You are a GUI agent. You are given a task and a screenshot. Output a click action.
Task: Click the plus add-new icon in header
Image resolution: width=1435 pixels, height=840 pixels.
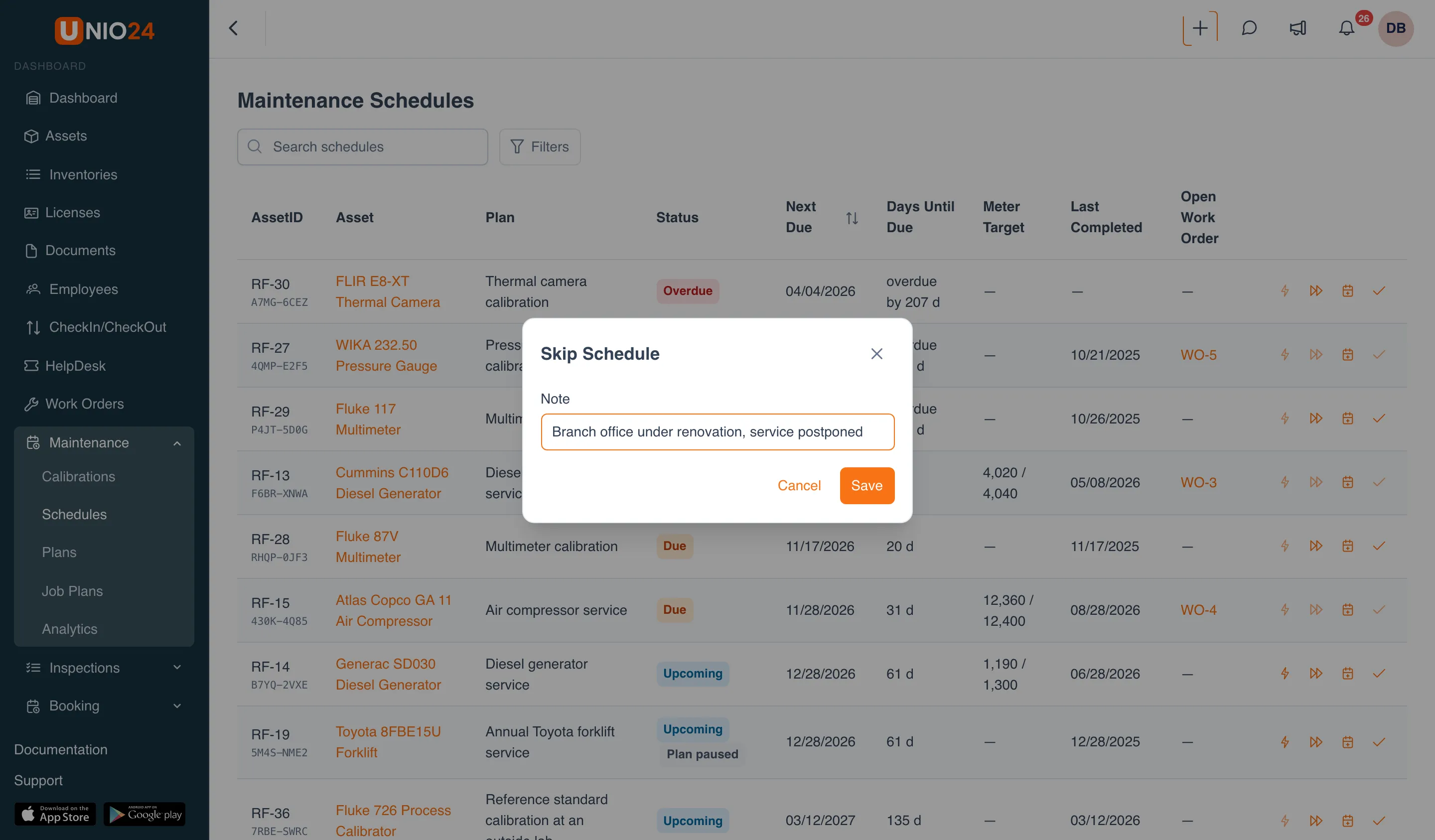point(1200,28)
